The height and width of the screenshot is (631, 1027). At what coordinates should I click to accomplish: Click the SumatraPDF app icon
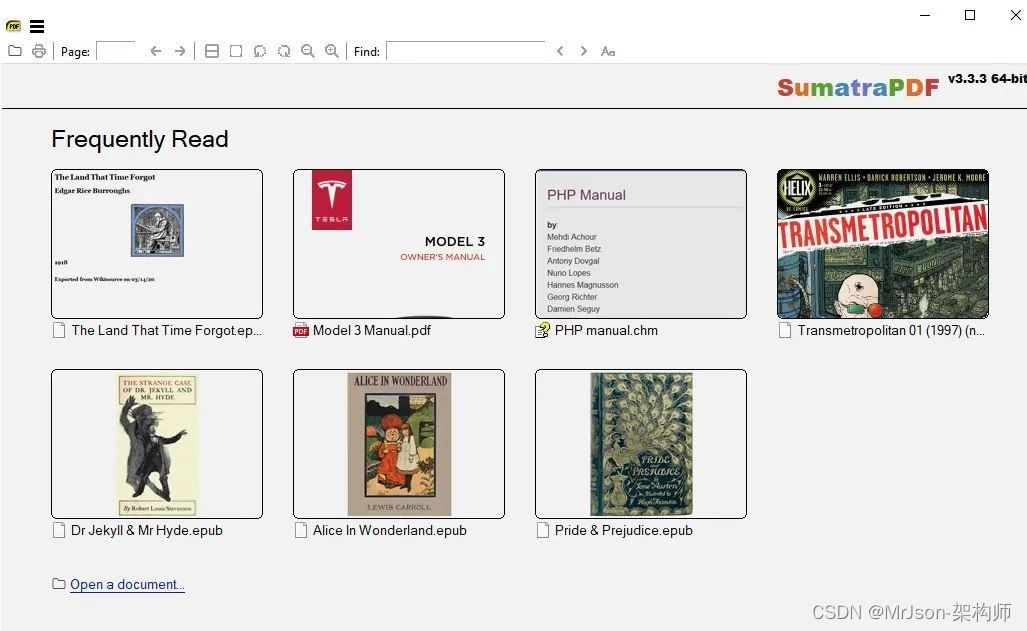point(13,26)
